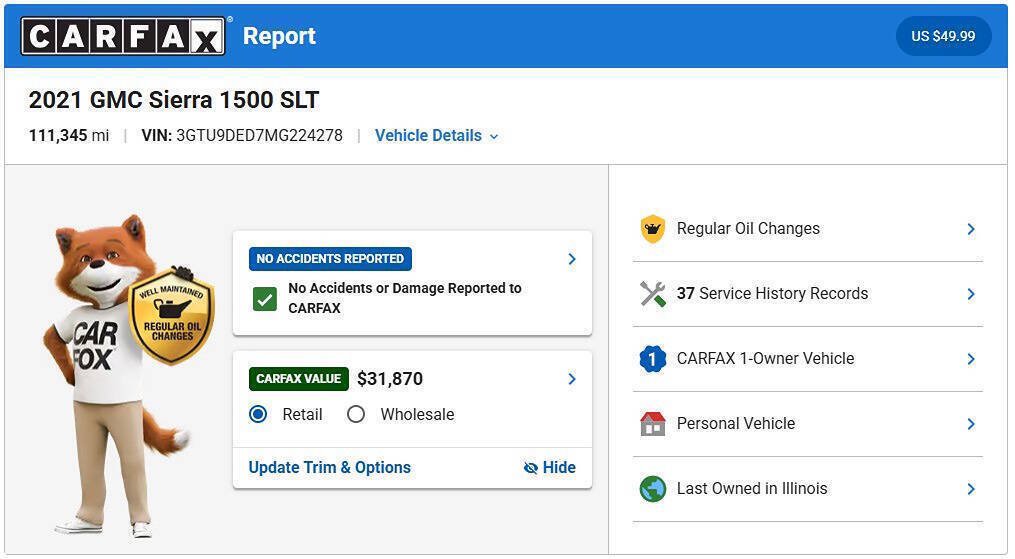
Task: Open the Regular Oil Changes chevron arrow
Action: (971, 229)
